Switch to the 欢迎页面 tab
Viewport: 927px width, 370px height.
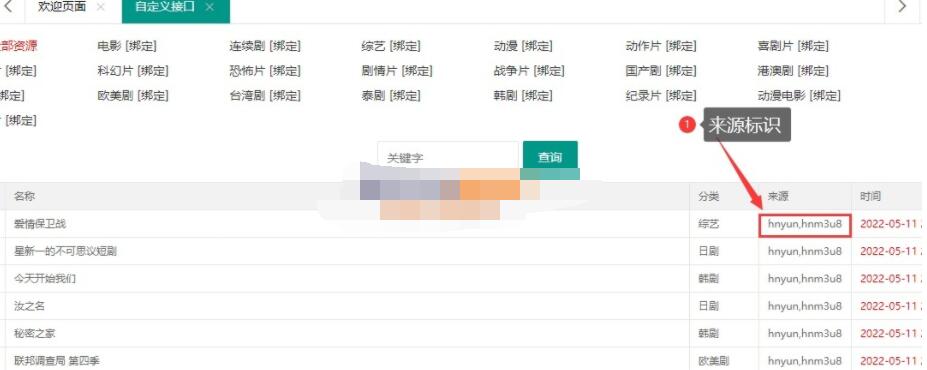coord(62,7)
